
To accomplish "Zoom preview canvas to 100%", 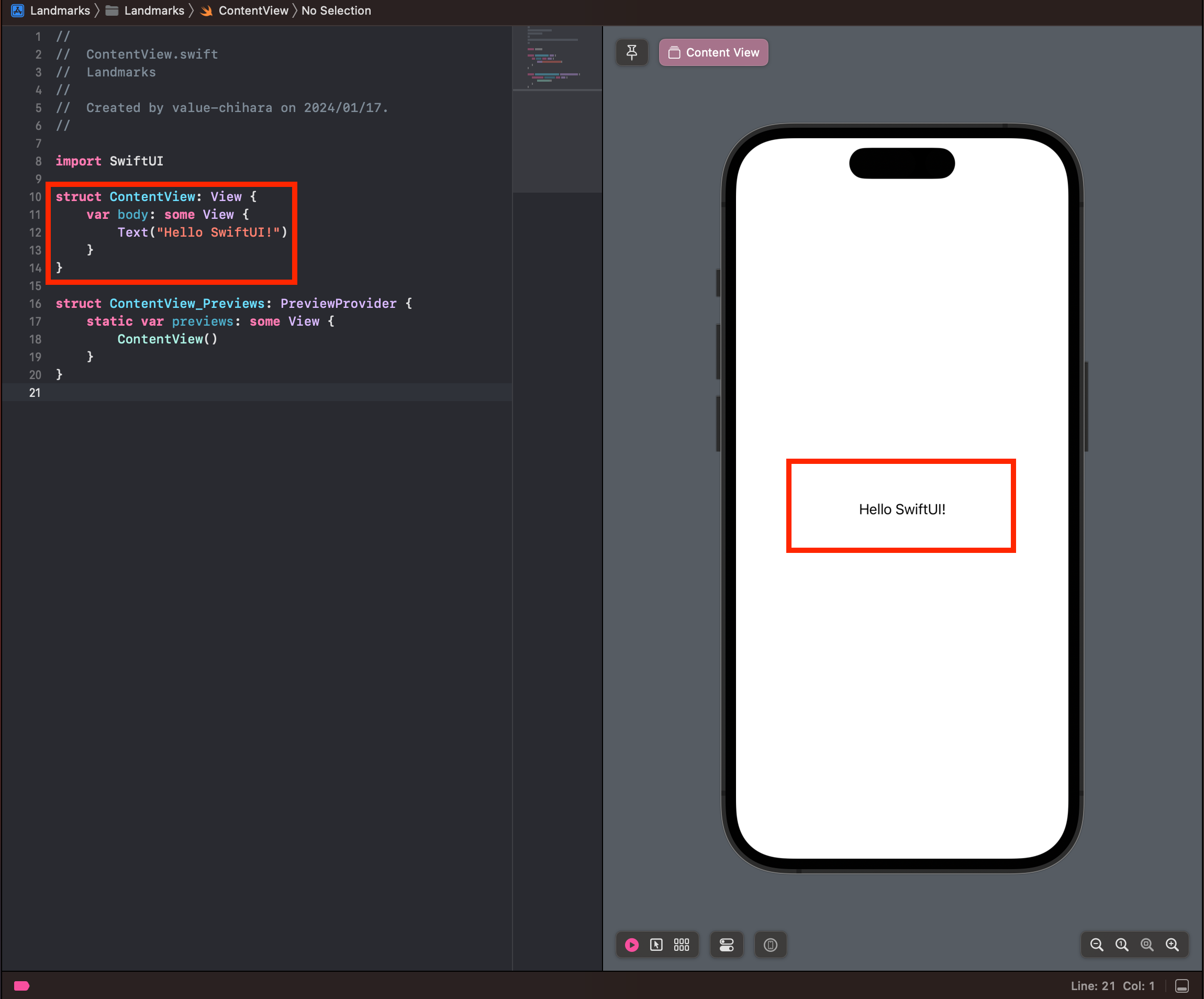I will tap(1121, 945).
